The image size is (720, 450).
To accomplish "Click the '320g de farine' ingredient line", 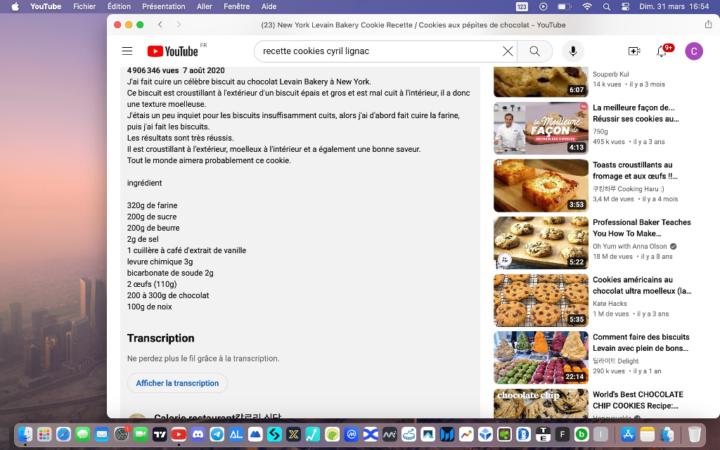I will tap(152, 205).
